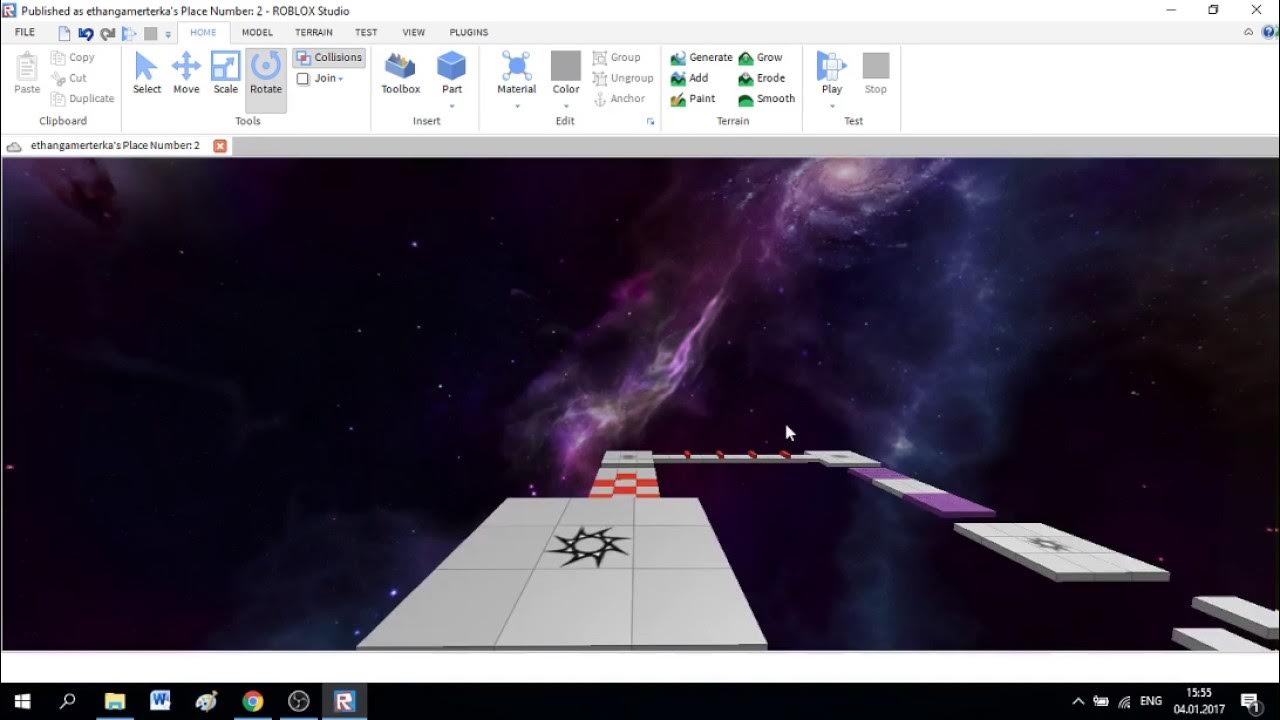The image size is (1280, 720).
Task: Click the Paste clipboard button
Action: click(x=27, y=73)
